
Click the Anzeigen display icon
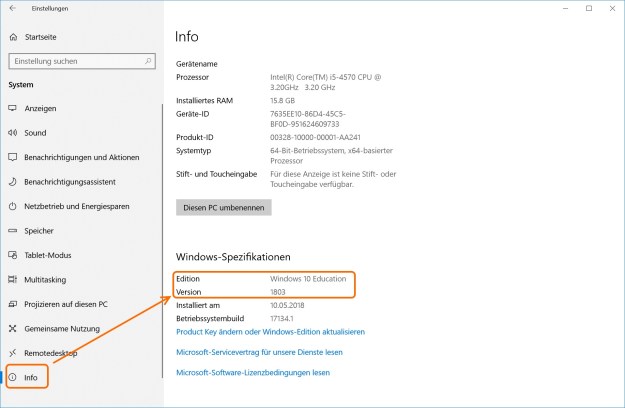point(13,108)
